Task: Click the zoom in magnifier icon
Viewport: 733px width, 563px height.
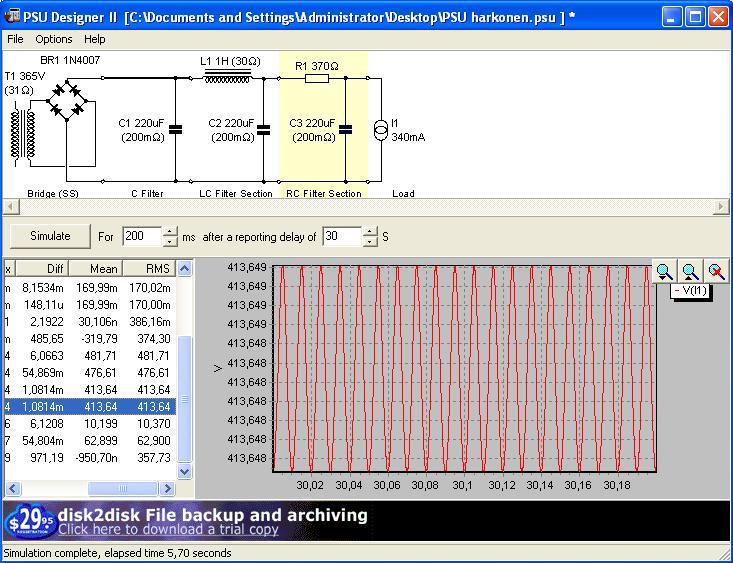Action: click(665, 271)
